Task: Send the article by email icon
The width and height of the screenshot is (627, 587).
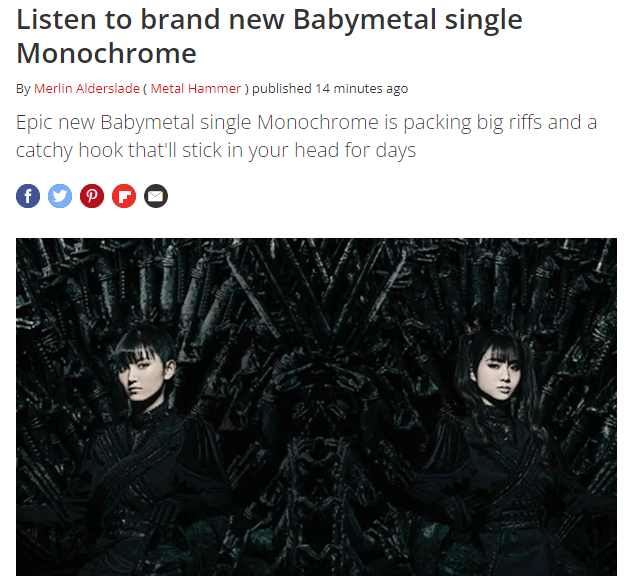Action: click(156, 196)
